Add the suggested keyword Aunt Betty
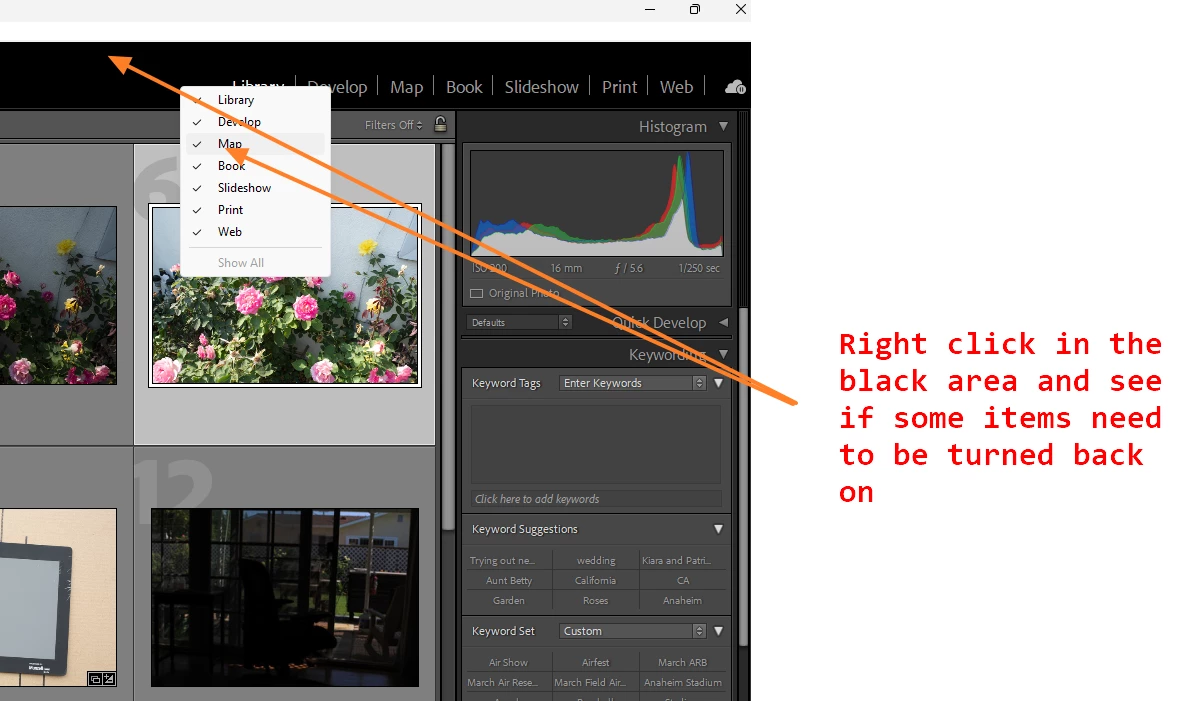 [508, 581]
